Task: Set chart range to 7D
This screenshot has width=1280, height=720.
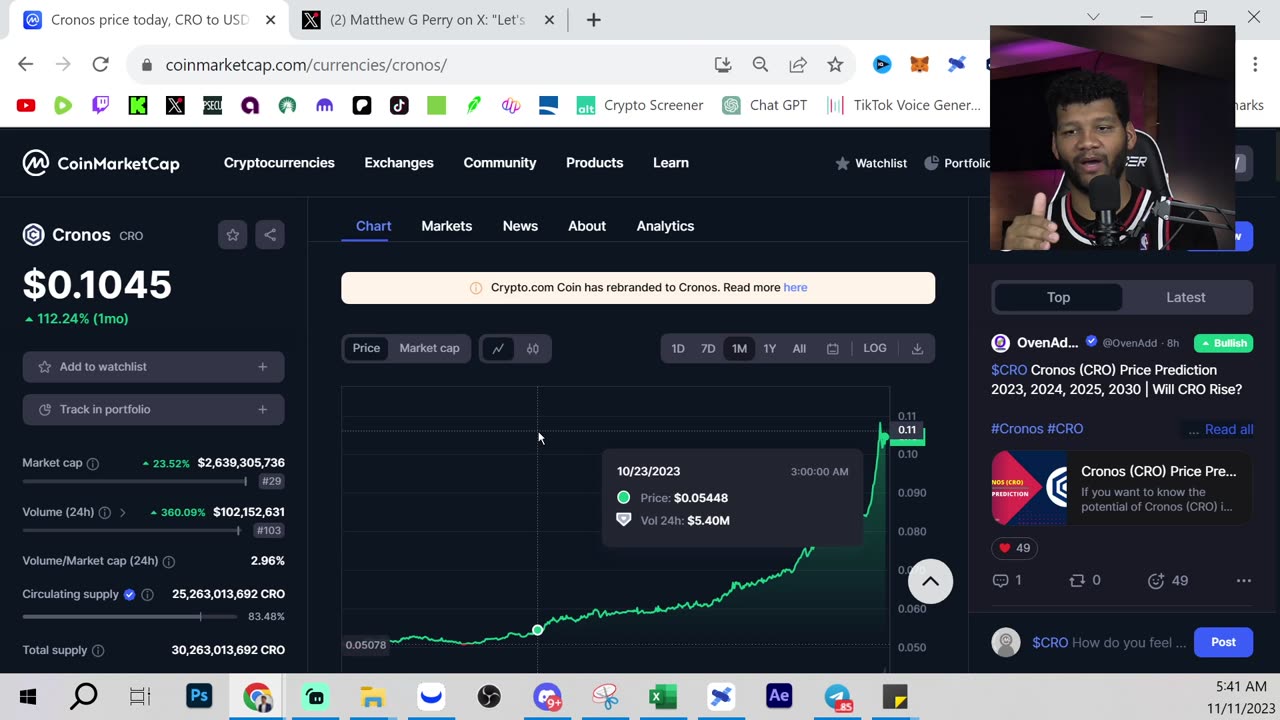Action: 708,348
